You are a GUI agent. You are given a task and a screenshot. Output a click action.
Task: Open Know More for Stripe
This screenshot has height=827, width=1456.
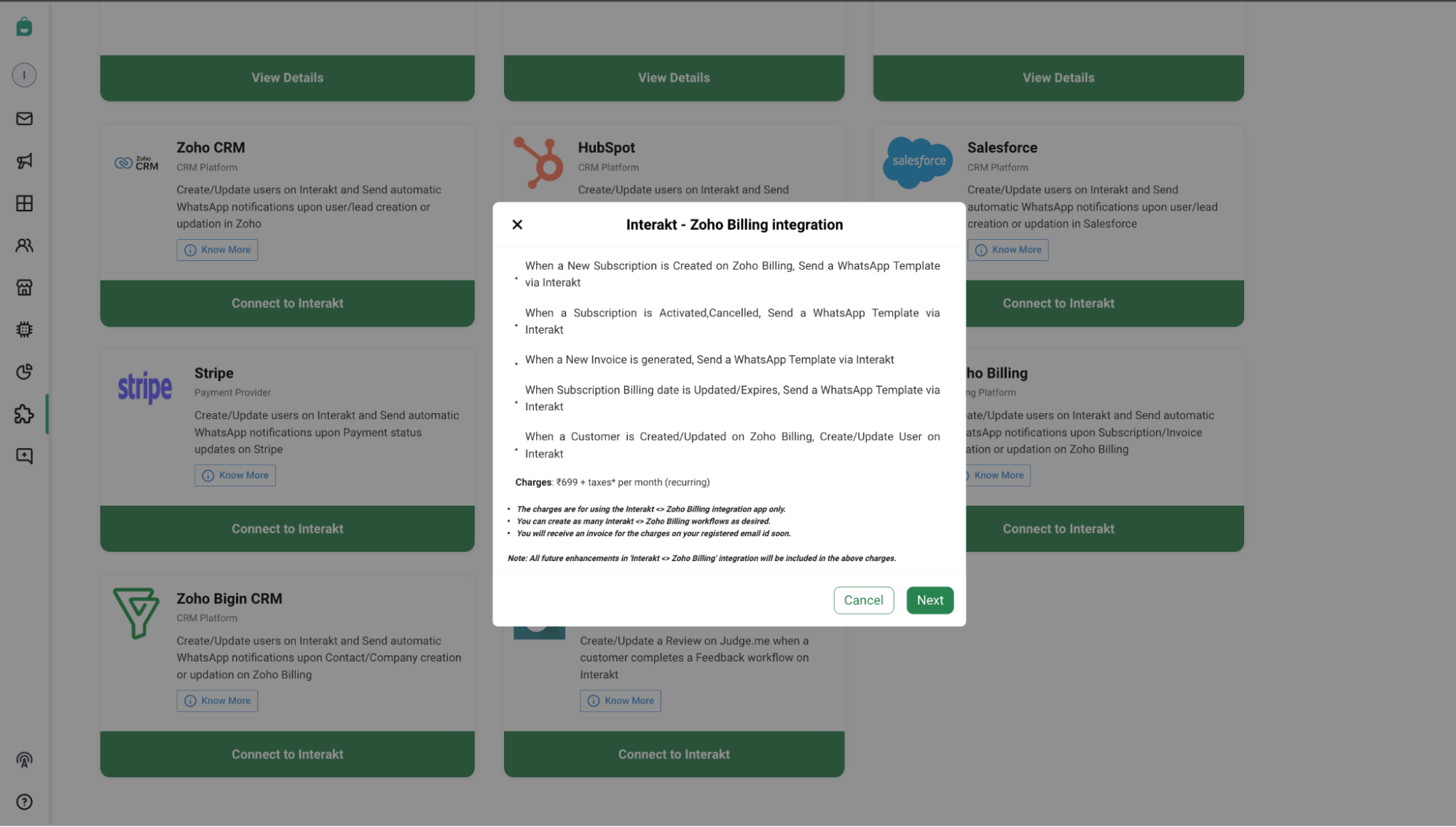(x=235, y=475)
